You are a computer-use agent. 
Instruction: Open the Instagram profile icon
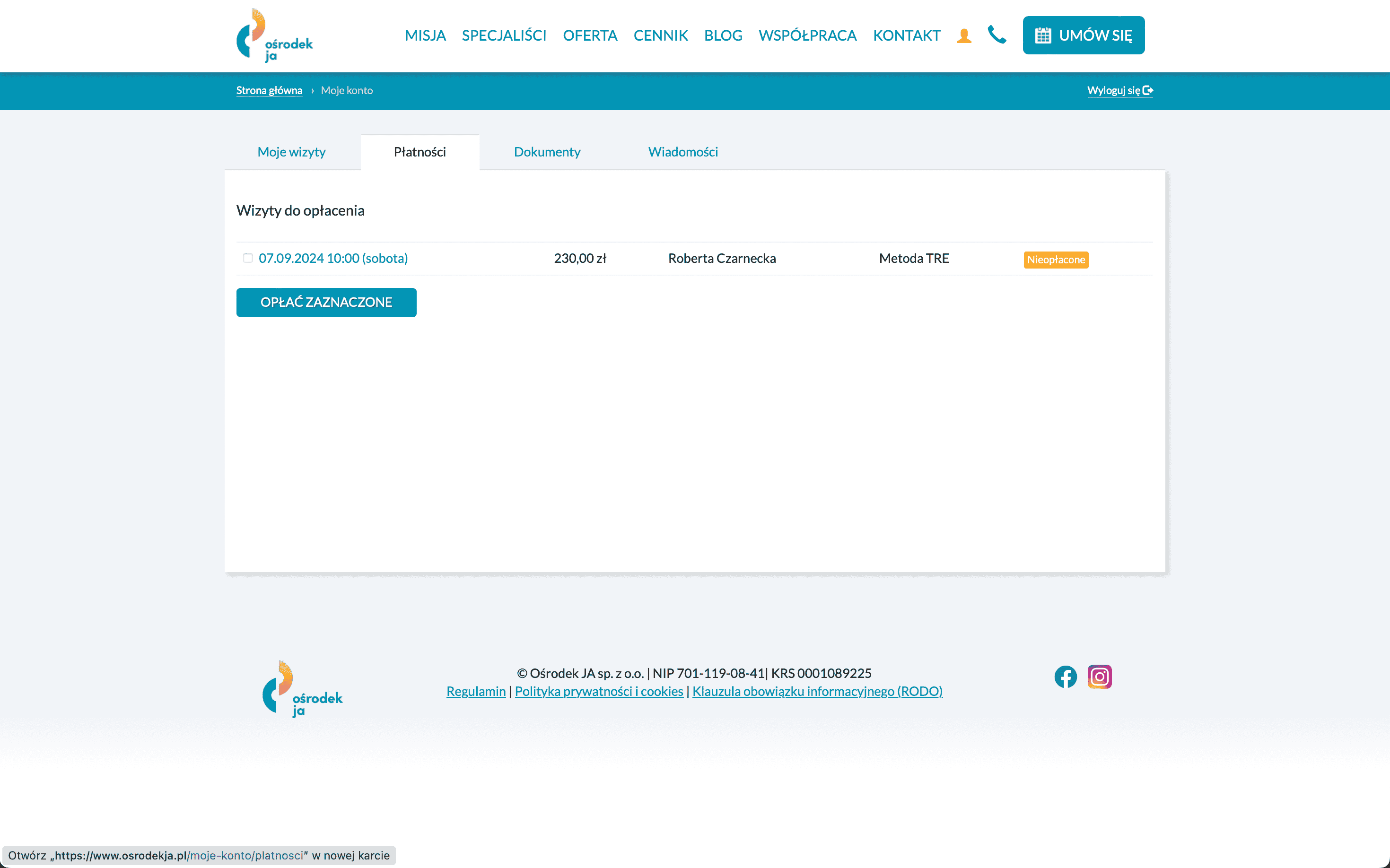(x=1100, y=677)
